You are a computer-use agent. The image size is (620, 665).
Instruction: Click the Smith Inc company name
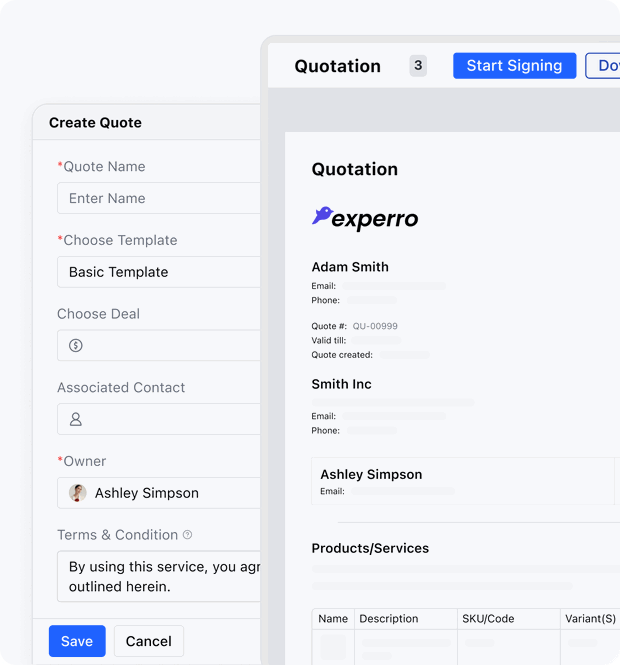pos(341,384)
